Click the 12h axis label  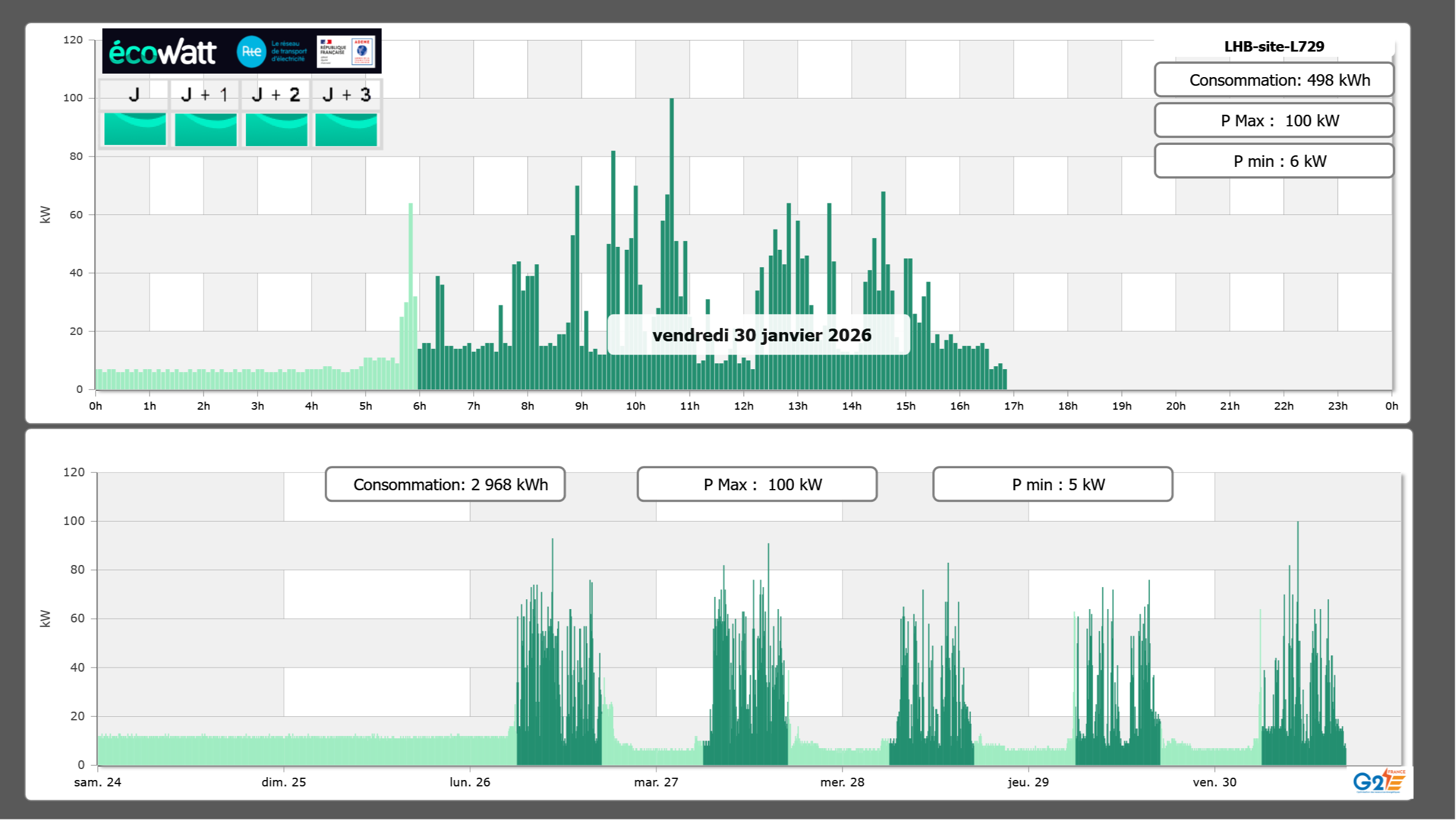tap(743, 406)
